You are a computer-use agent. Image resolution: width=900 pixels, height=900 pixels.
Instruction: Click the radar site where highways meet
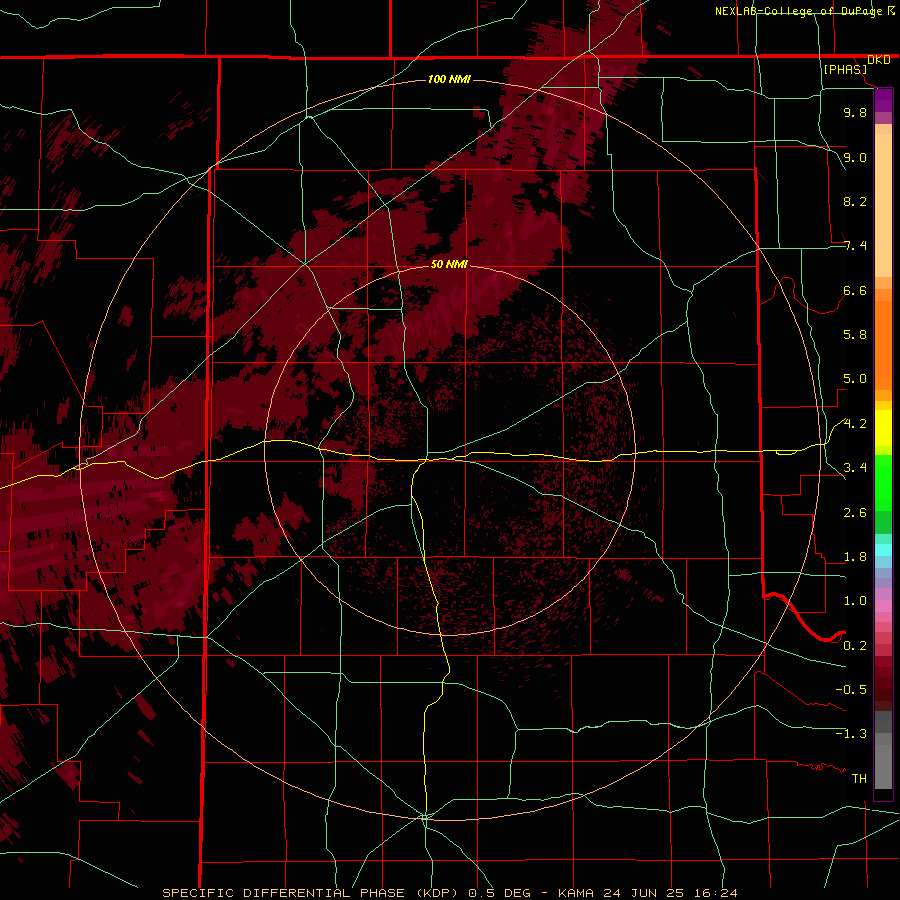426,459
